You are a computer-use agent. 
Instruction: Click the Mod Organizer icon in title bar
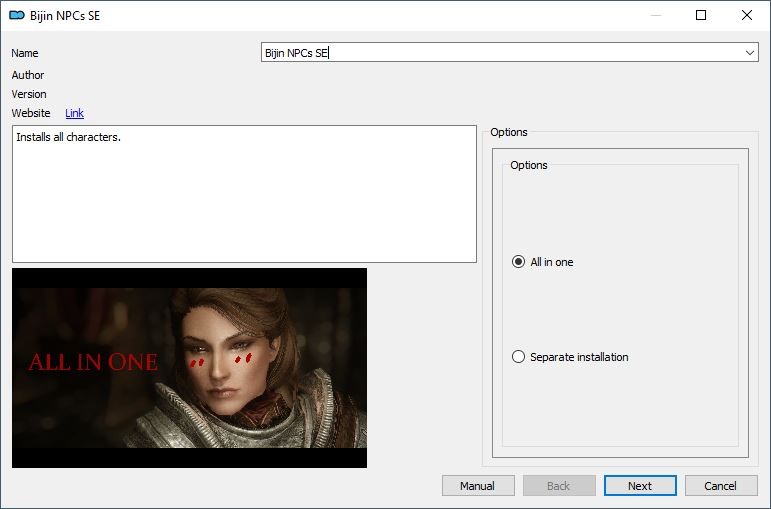(17, 15)
